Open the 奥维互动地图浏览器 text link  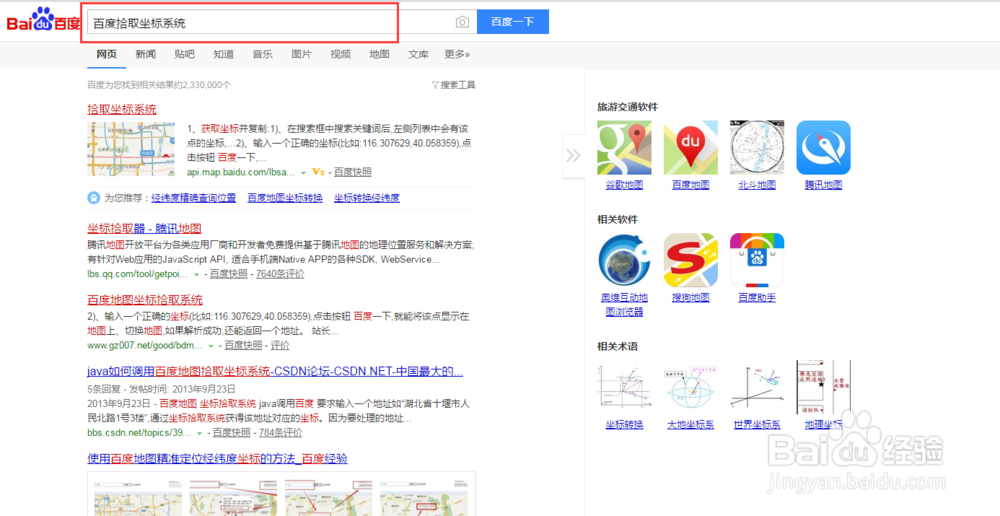[624, 305]
